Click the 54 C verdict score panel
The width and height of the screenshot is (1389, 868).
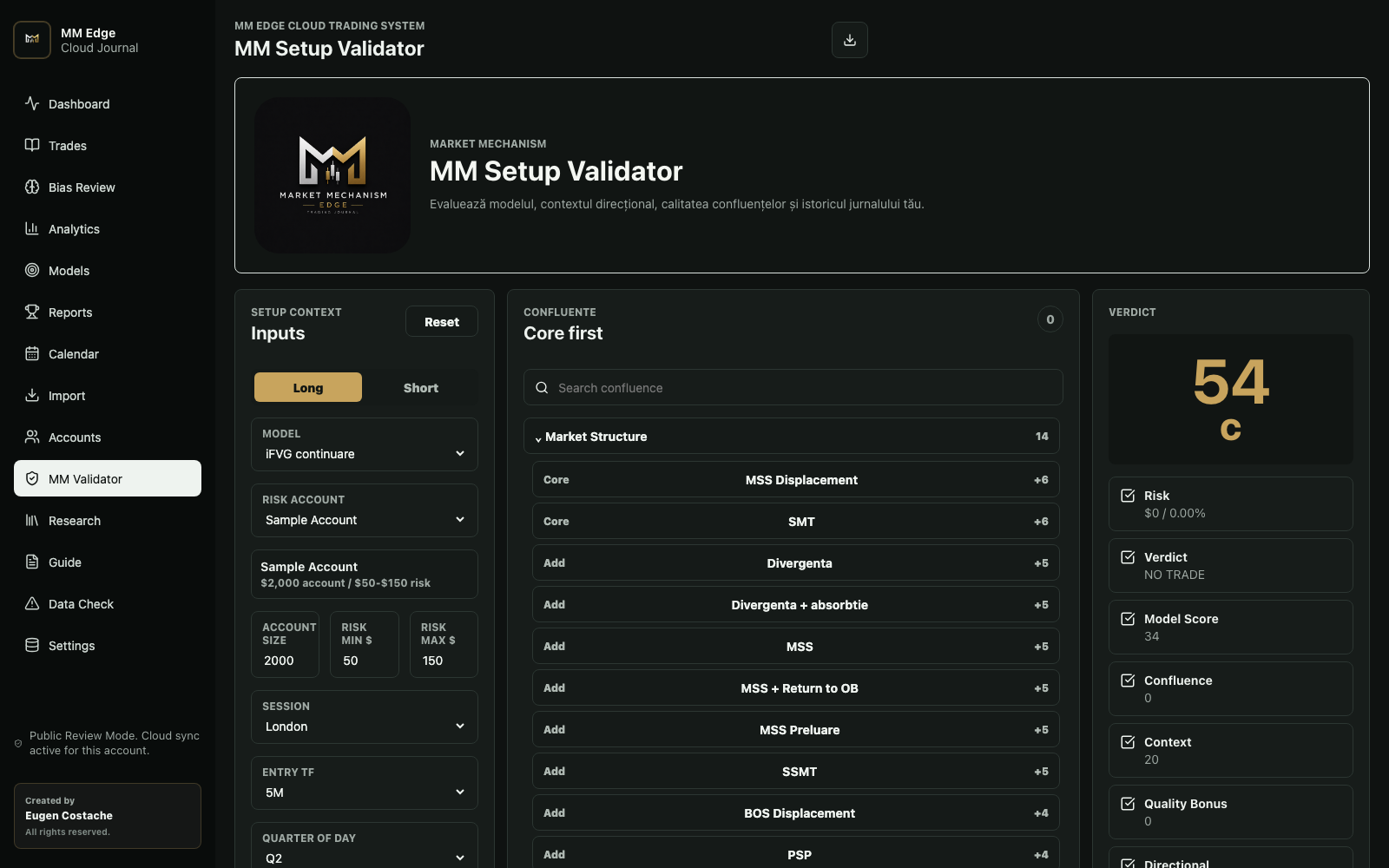(x=1231, y=399)
